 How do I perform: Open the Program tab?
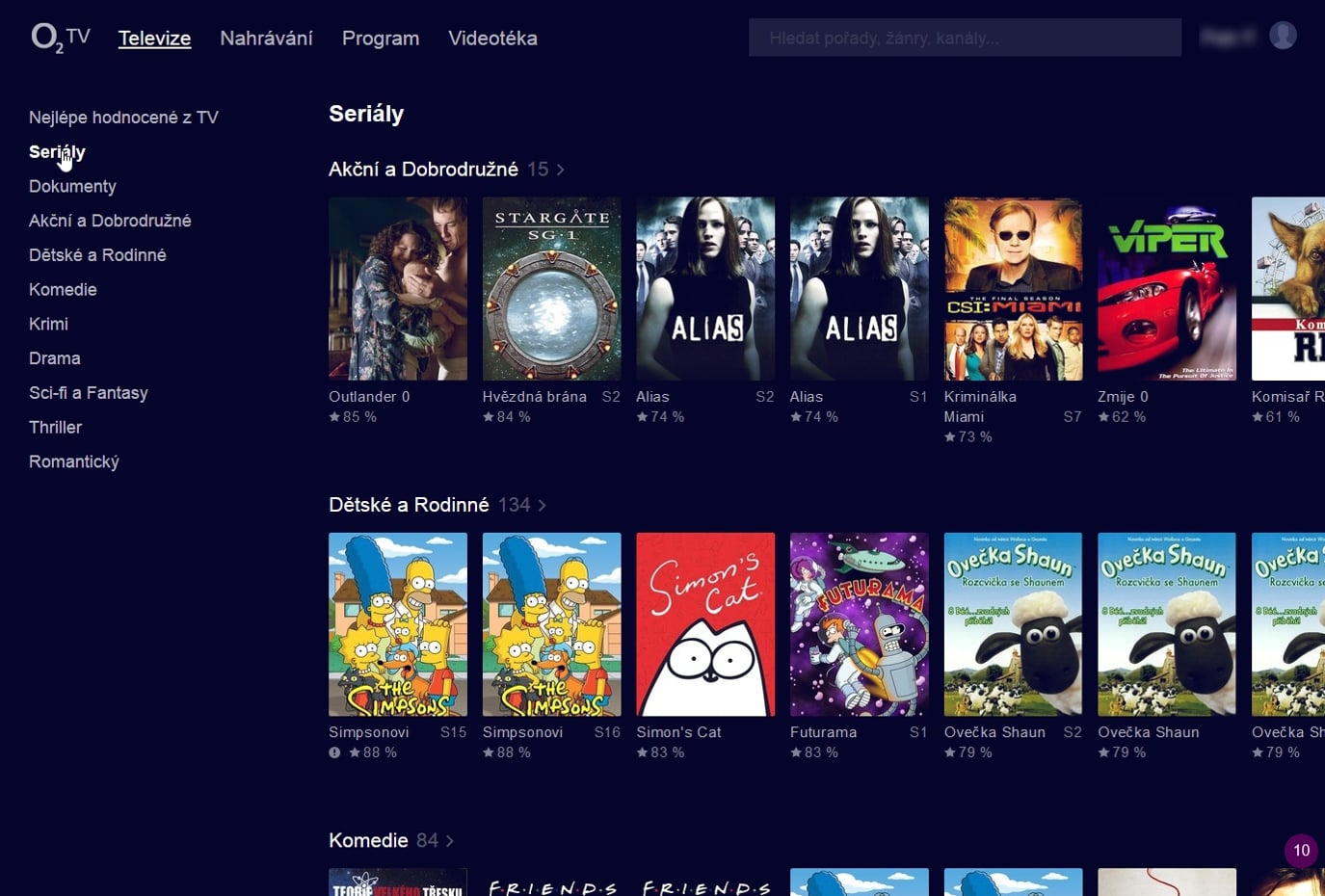(x=381, y=39)
